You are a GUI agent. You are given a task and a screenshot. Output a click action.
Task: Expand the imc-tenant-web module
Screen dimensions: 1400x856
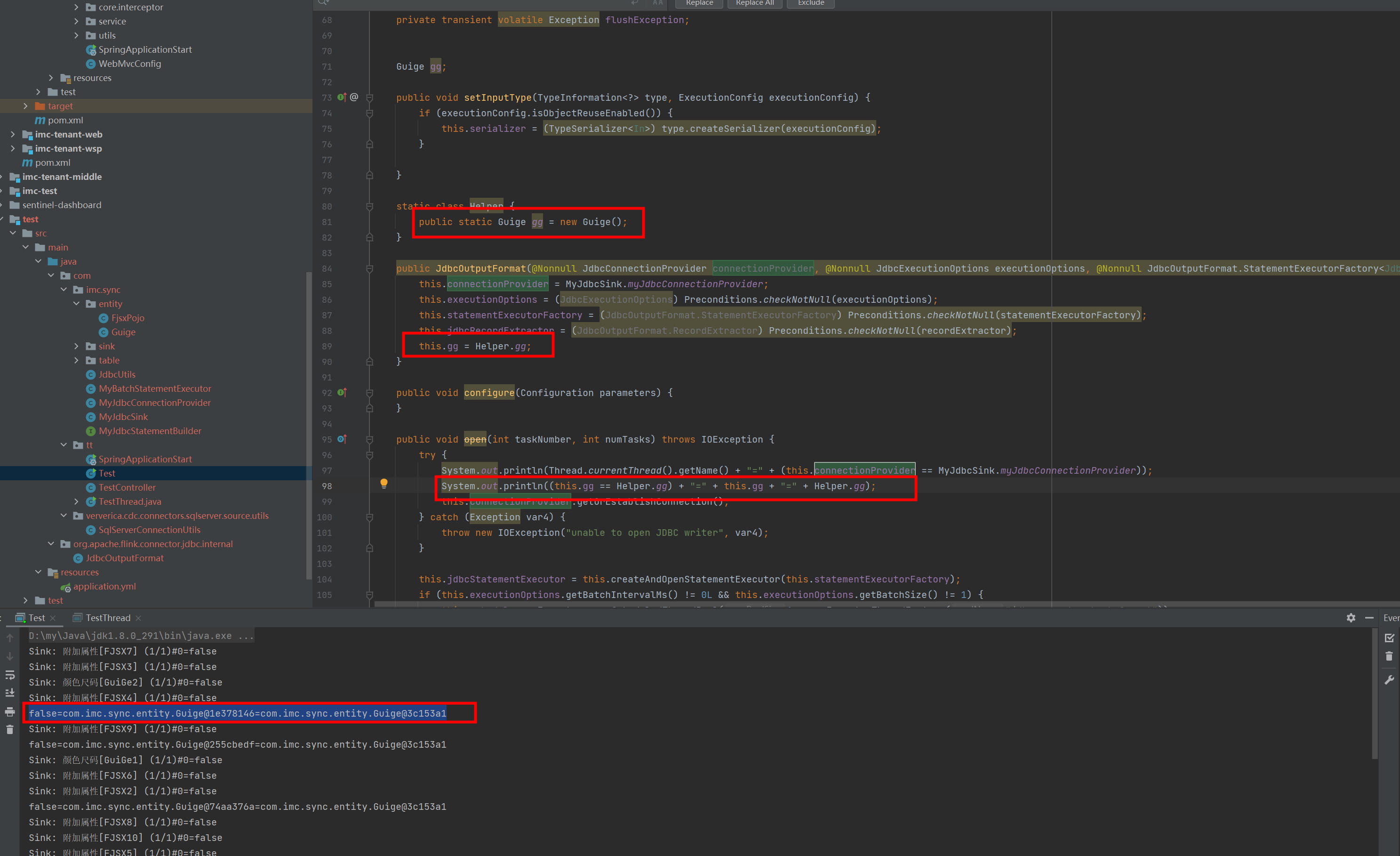tap(13, 135)
